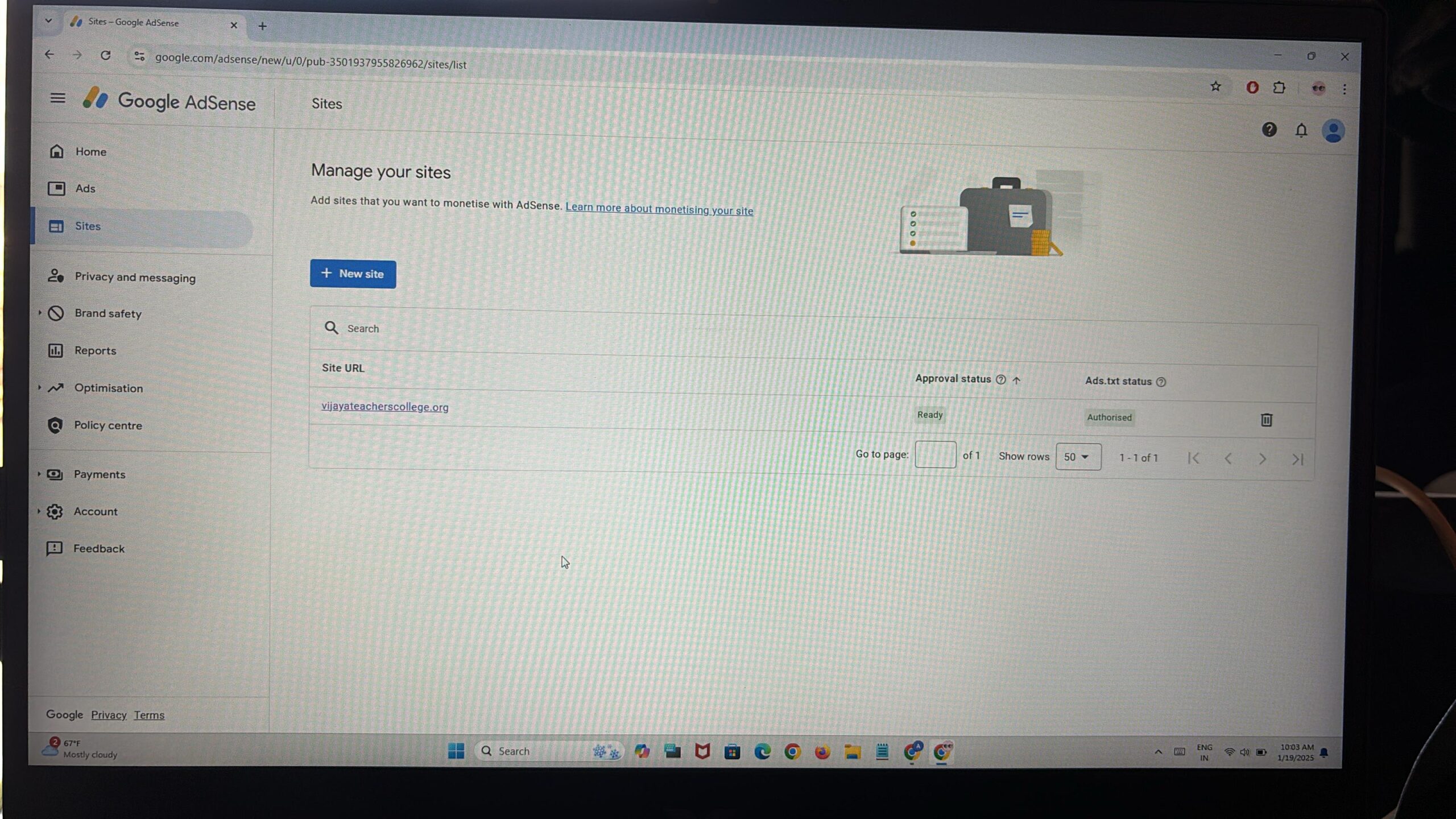Screen dimensions: 1456x819
Task: Sort by Approval status arrow
Action: pos(1016,380)
